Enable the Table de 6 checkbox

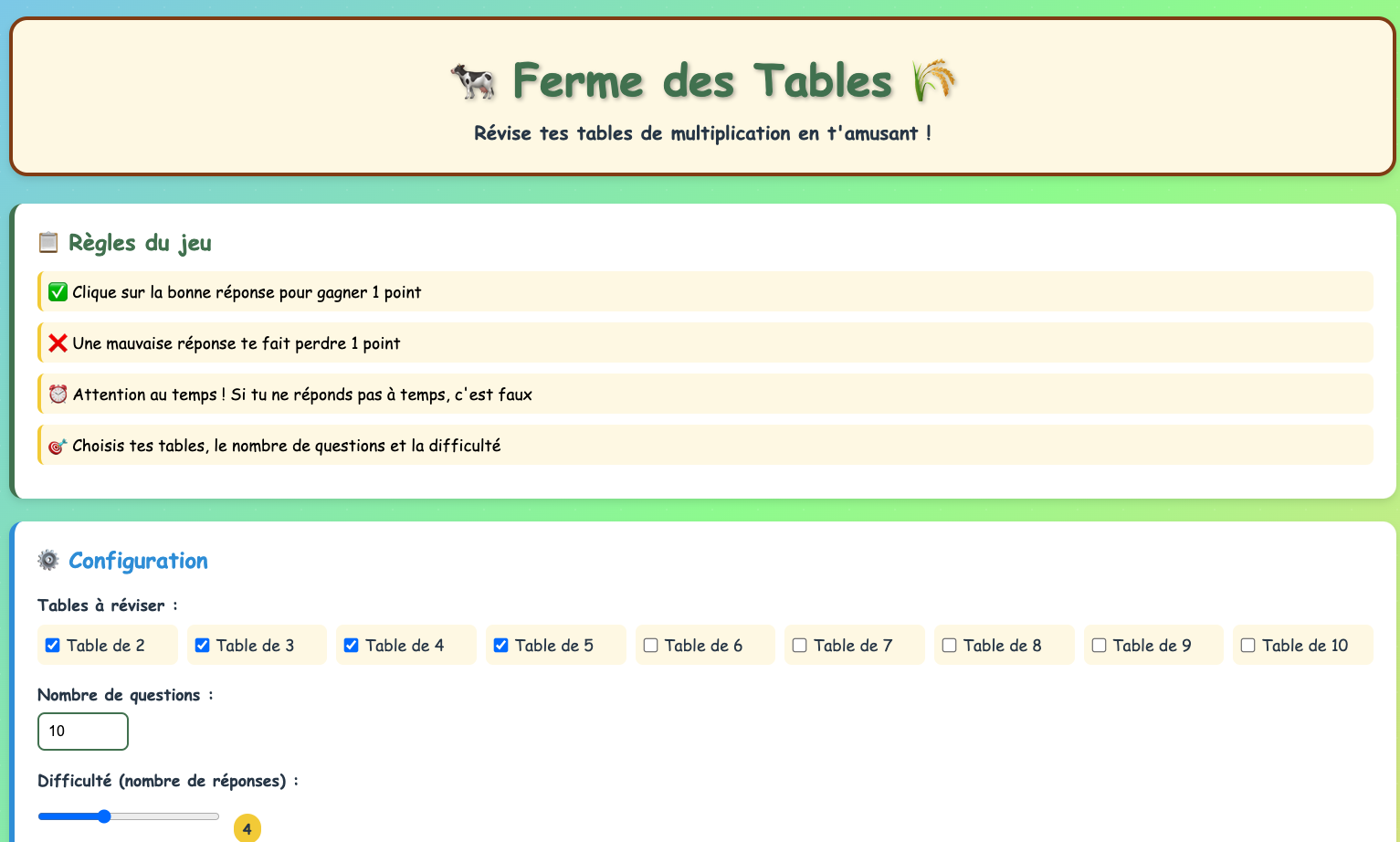click(x=650, y=646)
